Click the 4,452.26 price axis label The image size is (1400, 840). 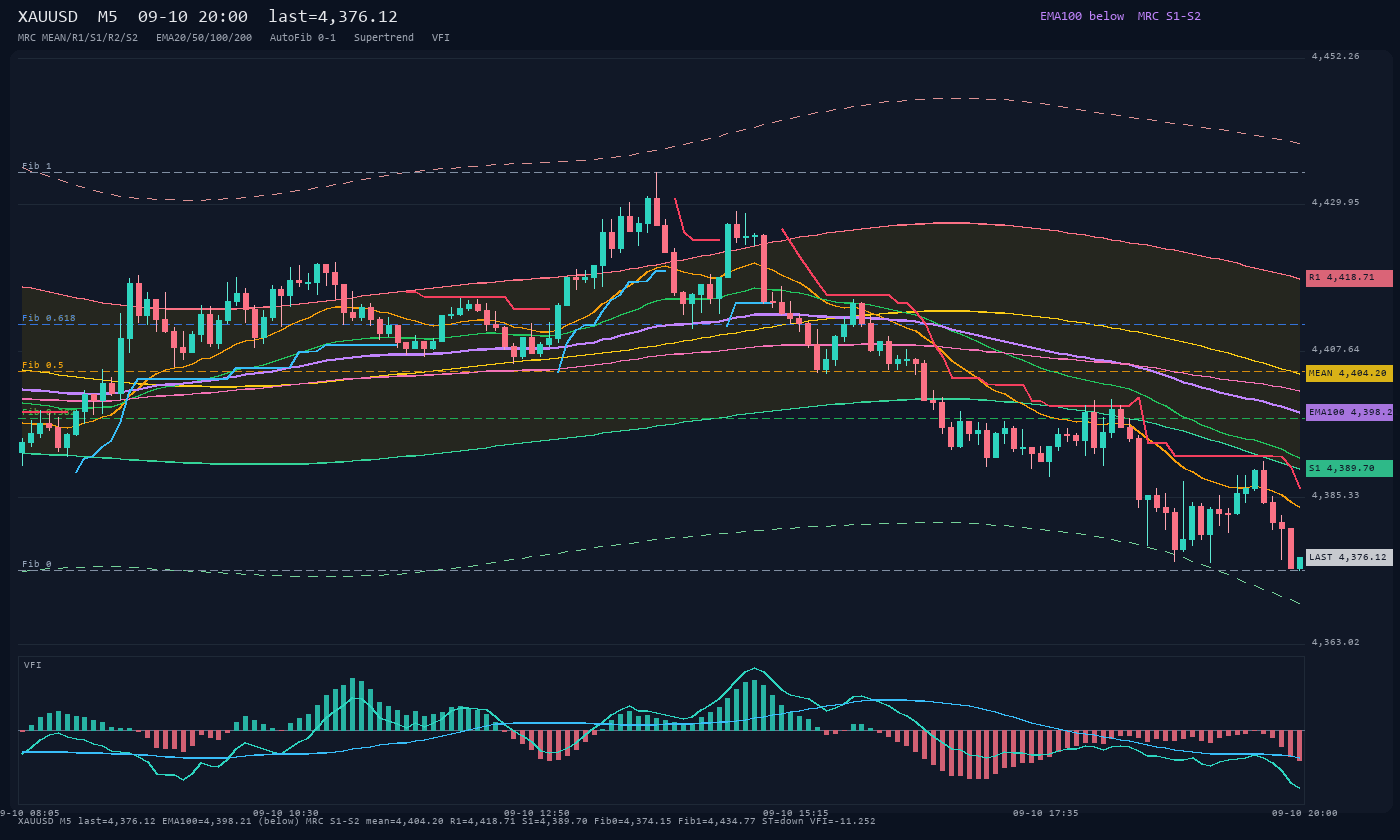tap(1335, 57)
